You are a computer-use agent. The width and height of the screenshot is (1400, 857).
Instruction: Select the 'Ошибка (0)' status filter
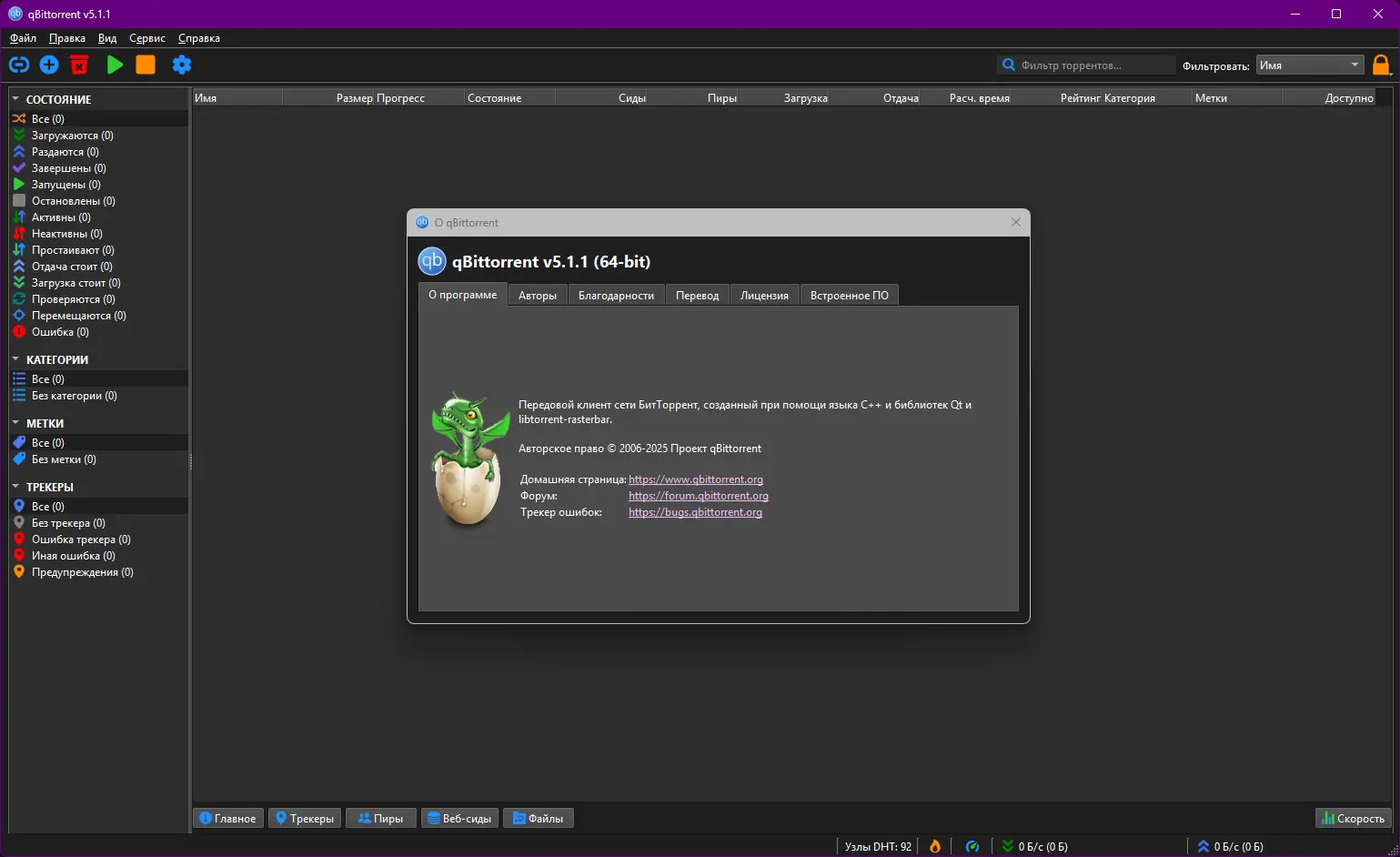click(x=99, y=332)
